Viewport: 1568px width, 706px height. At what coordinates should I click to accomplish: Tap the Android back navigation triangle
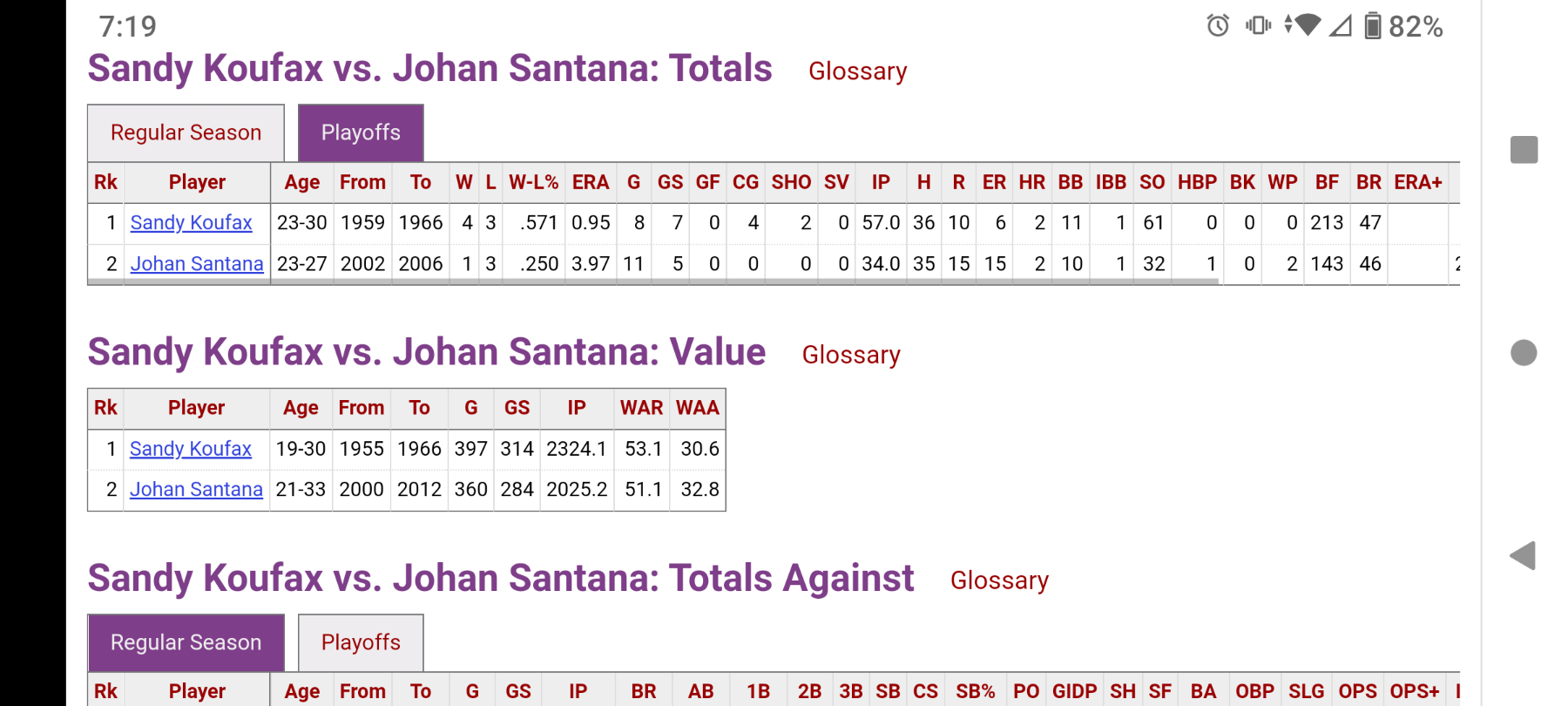coord(1523,555)
